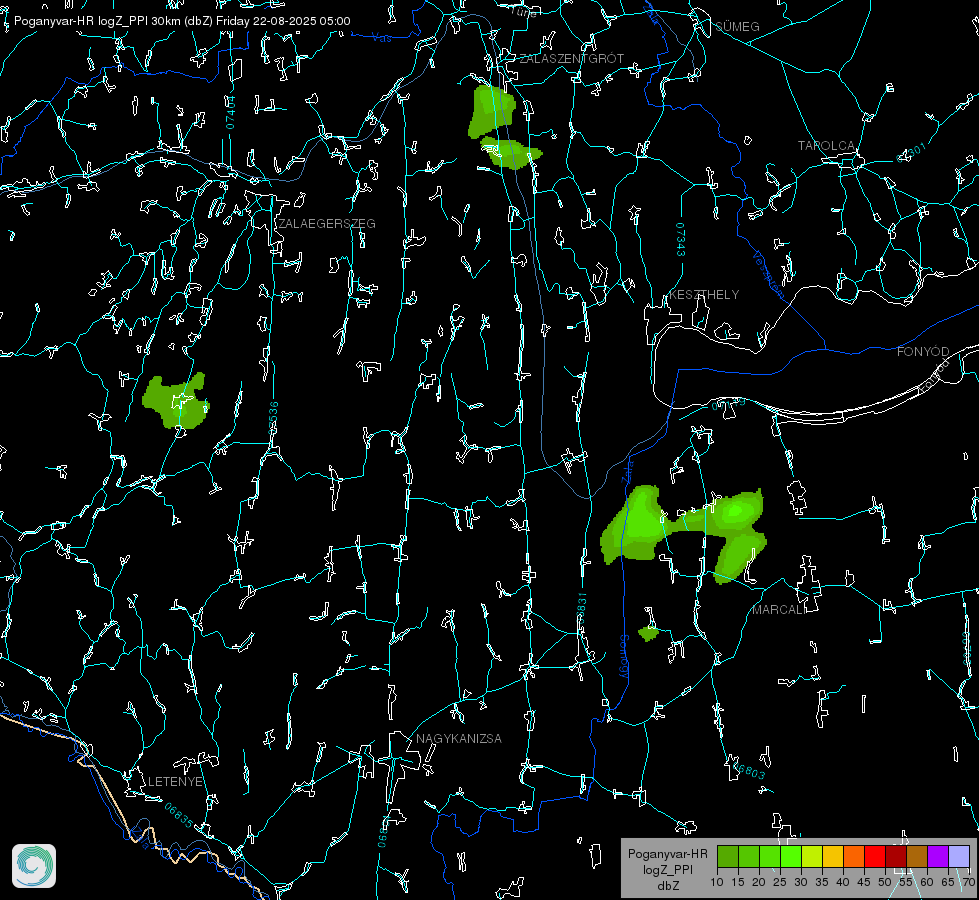Click the Somogy label along the blue line
This screenshot has width=979, height=900.
[624, 656]
